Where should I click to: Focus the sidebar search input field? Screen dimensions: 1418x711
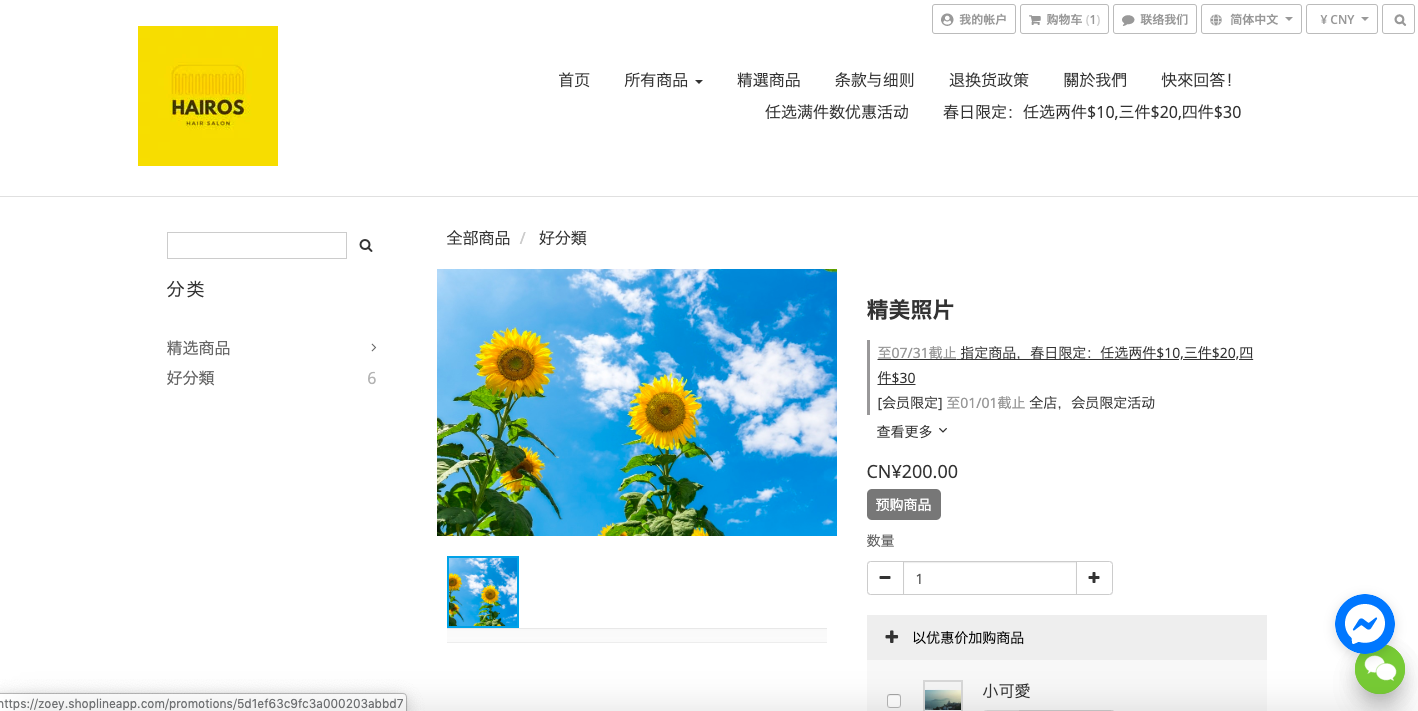tap(257, 245)
